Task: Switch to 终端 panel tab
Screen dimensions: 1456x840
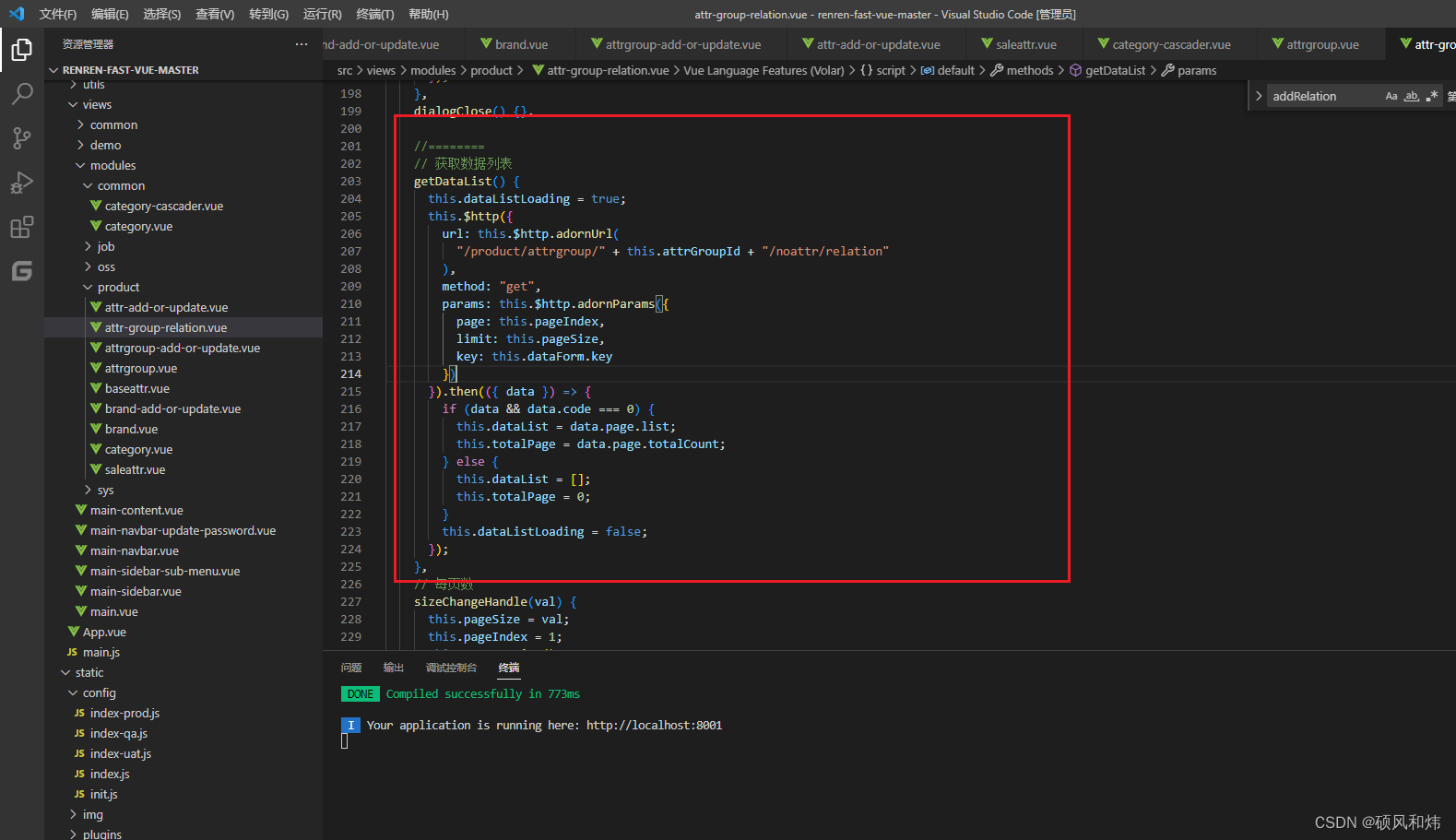Action: click(509, 668)
